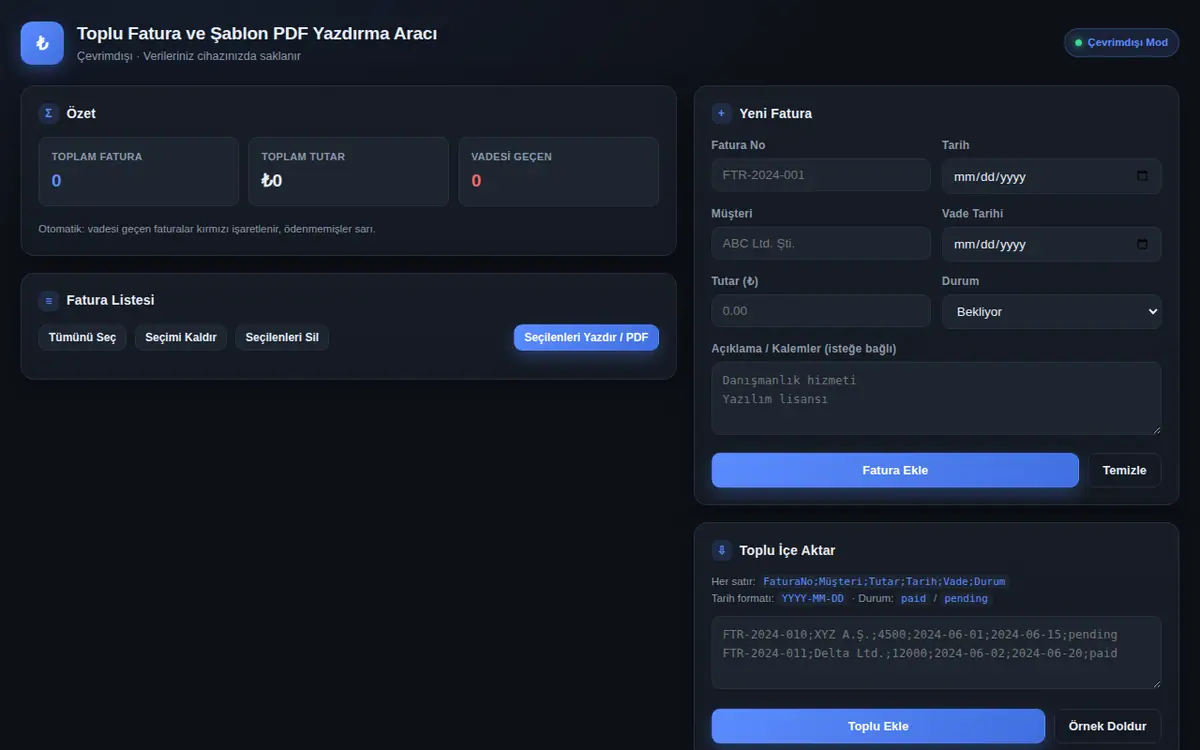The height and width of the screenshot is (750, 1200).
Task: Click the Seçimi Kaldır button
Action: tap(181, 337)
